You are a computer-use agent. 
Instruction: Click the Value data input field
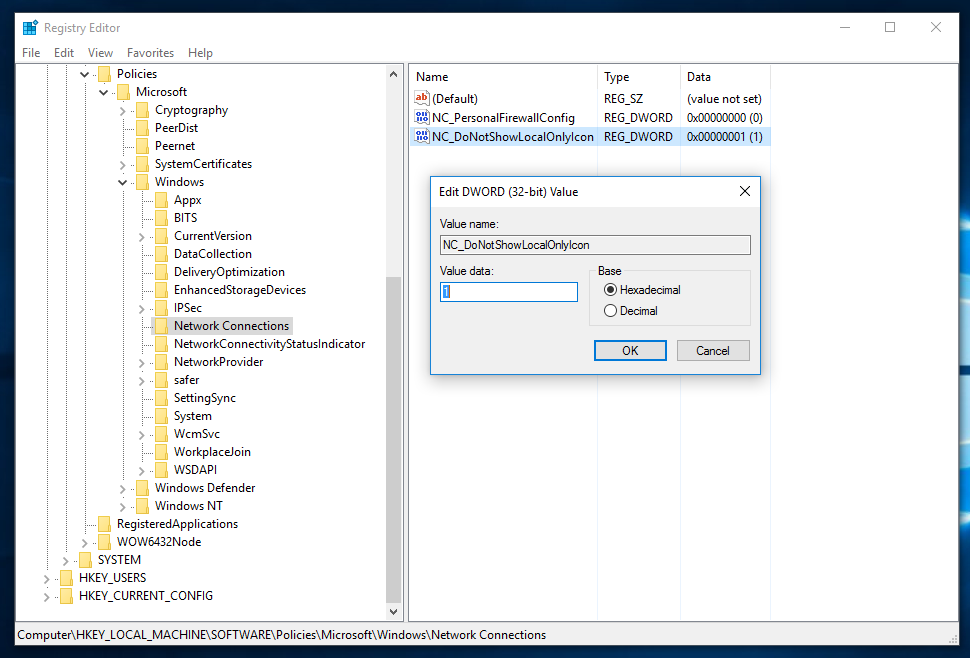(x=509, y=292)
